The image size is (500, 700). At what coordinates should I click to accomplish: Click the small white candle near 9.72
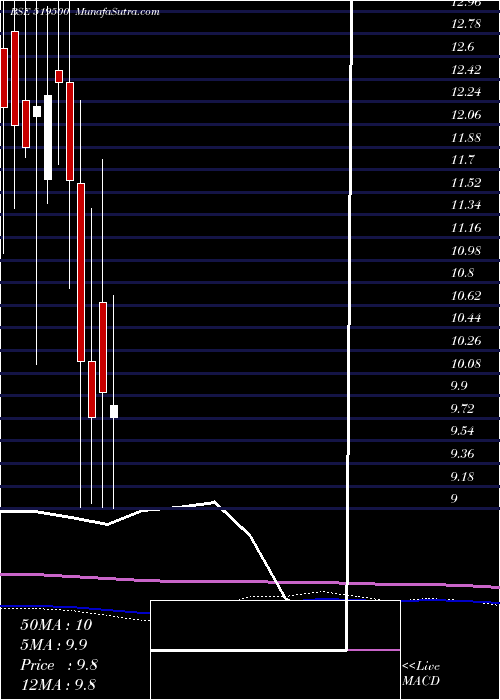point(114,411)
